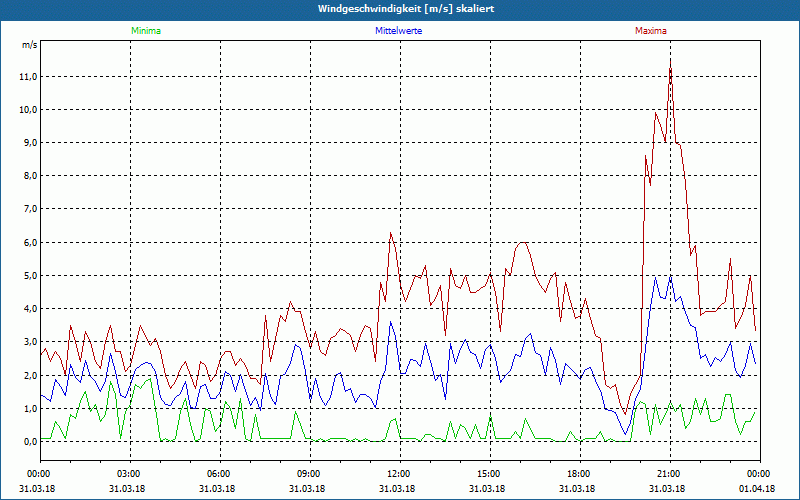Click the "15:00" time label
Screen dimensions: 800x500
(x=491, y=474)
